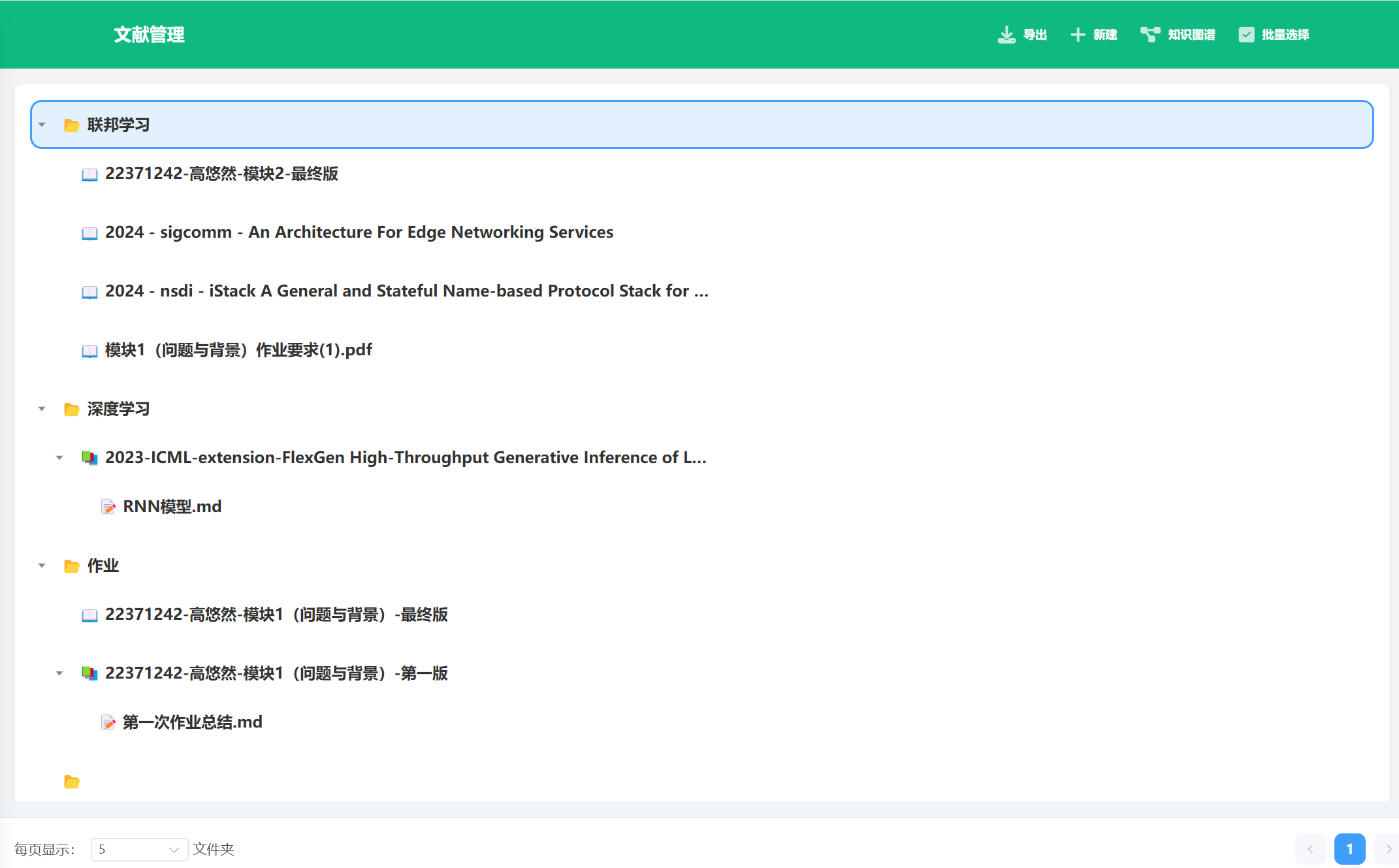The width and height of the screenshot is (1399, 868).
Task: Click the plus icon for new item
Action: tap(1078, 35)
